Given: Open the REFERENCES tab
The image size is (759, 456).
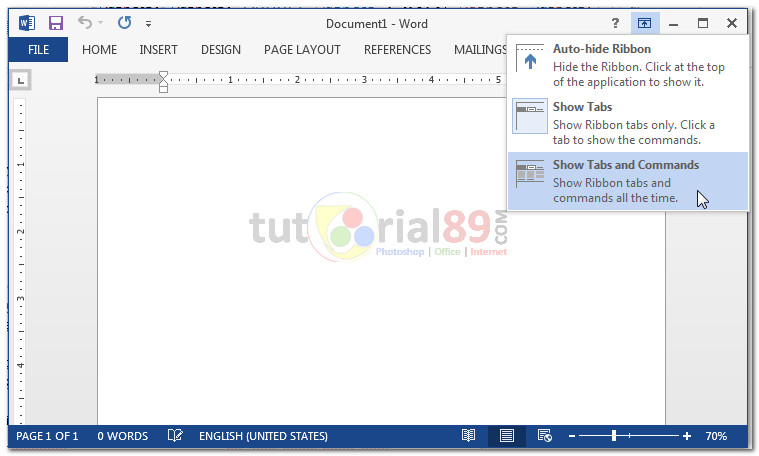Looking at the screenshot, I should 397,49.
